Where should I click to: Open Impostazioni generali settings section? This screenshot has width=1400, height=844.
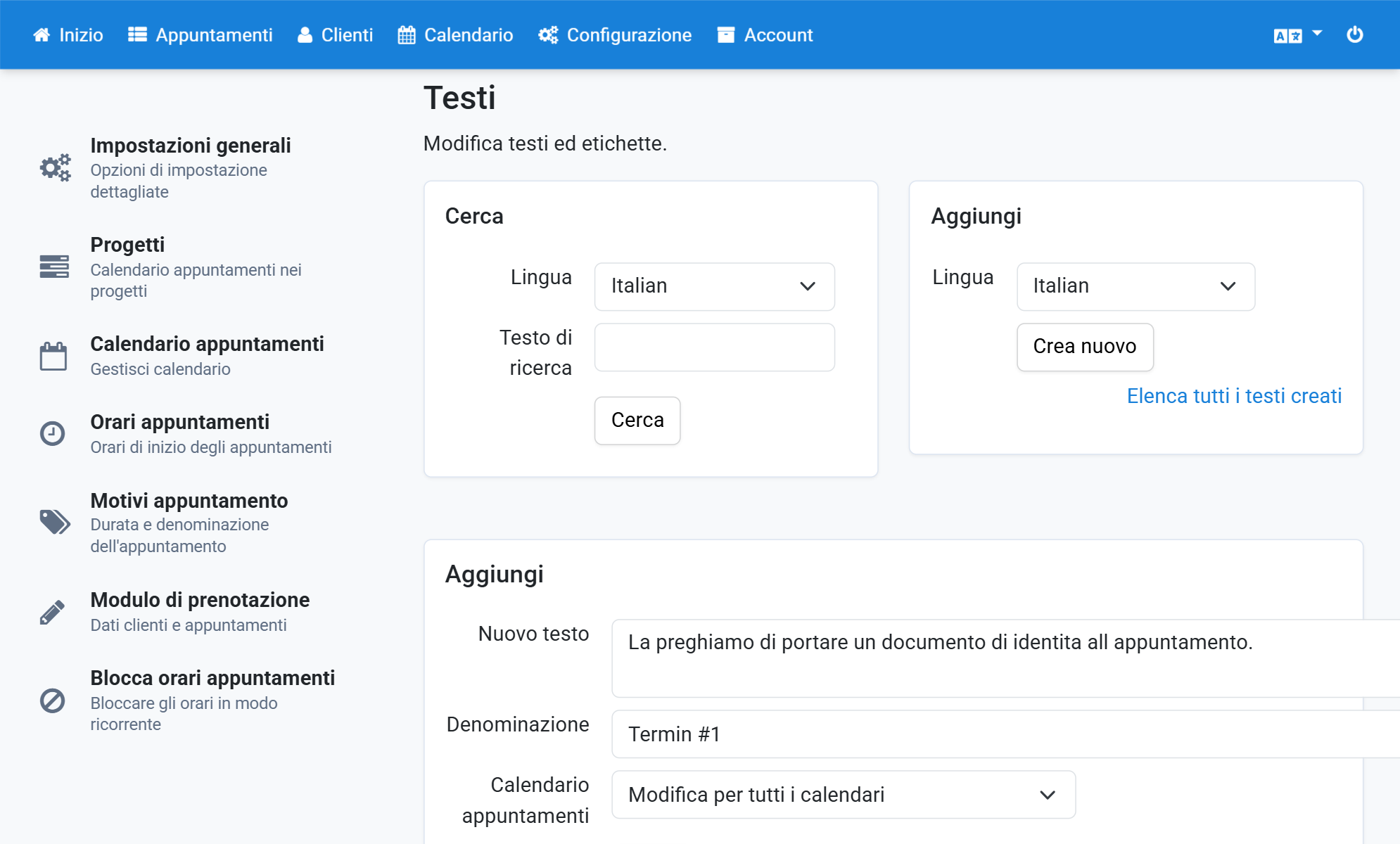[190, 167]
